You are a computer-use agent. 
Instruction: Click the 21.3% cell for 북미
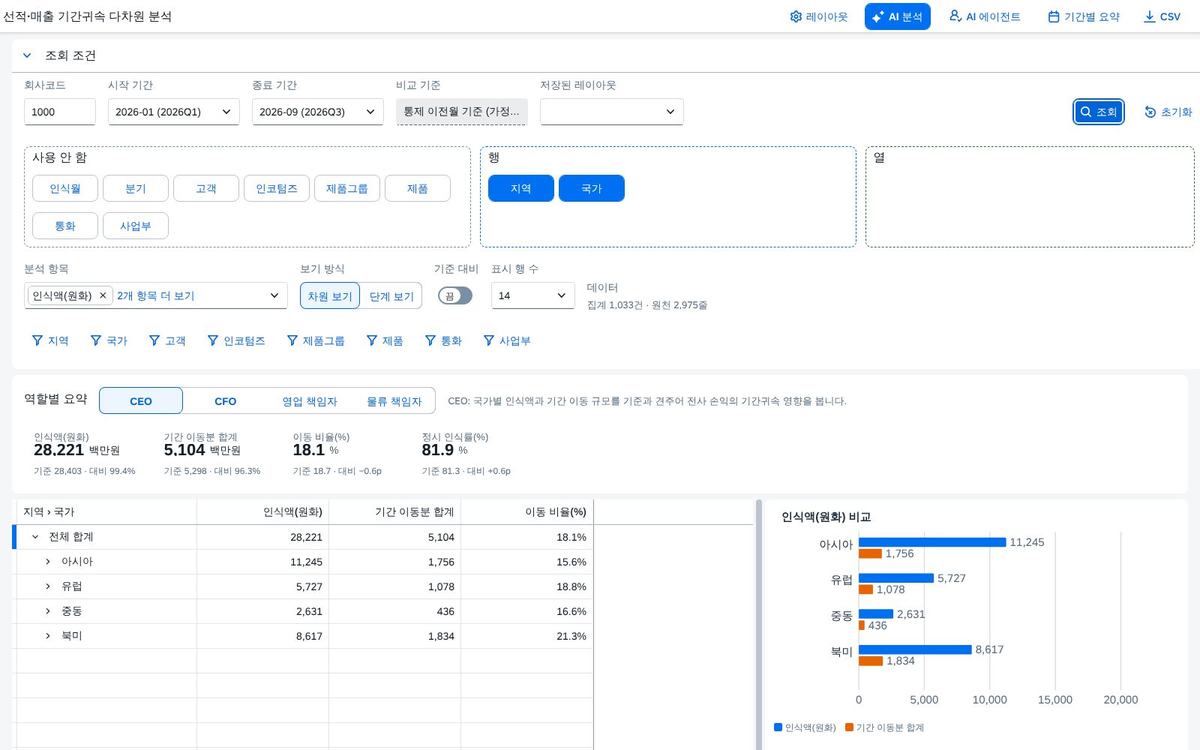tap(527, 636)
